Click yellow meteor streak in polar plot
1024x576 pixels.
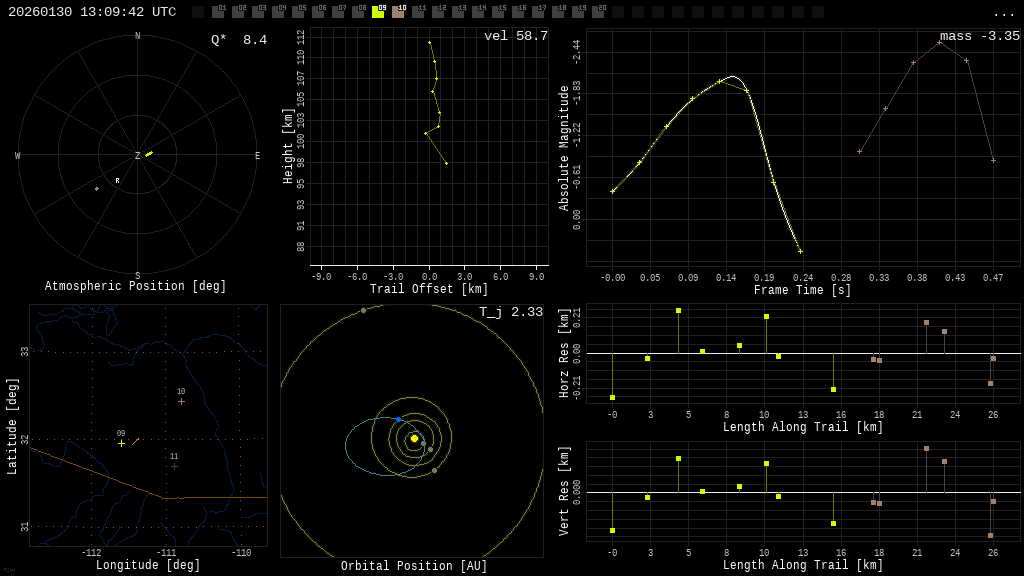[x=149, y=154]
